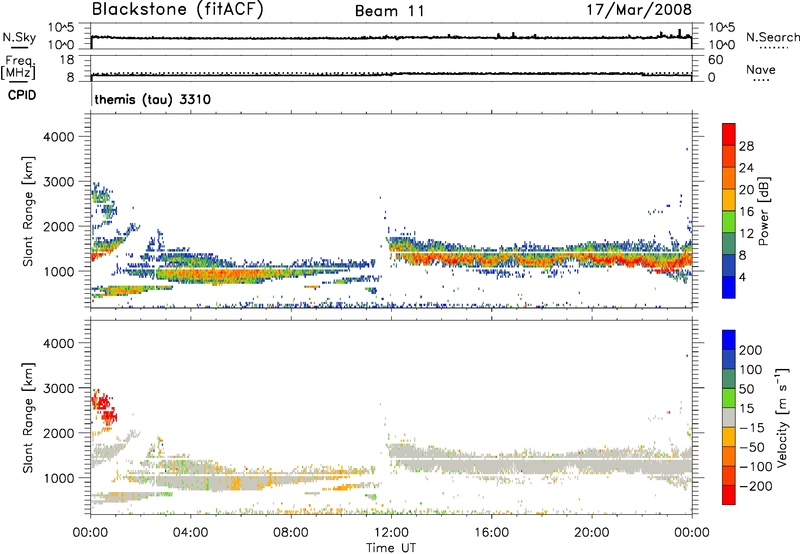Click the "60" Nave axis tick
Viewport: 800px width, 554px height.
pos(715,60)
